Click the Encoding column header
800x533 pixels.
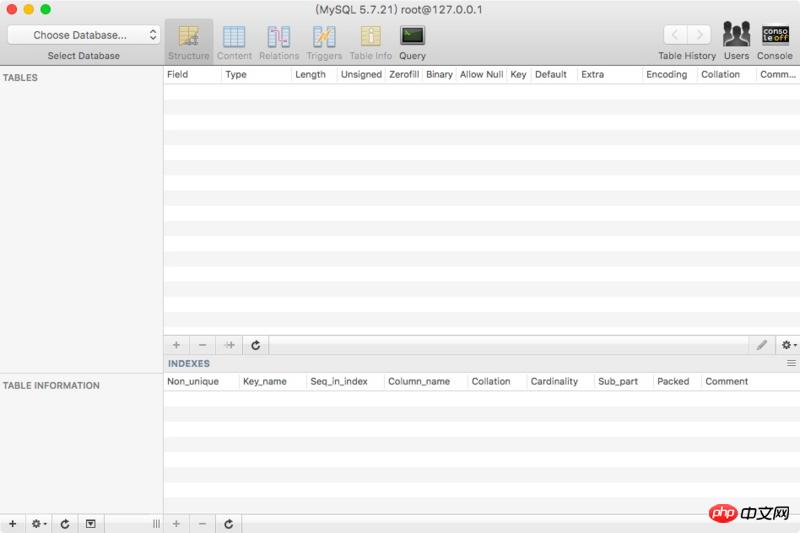669,74
